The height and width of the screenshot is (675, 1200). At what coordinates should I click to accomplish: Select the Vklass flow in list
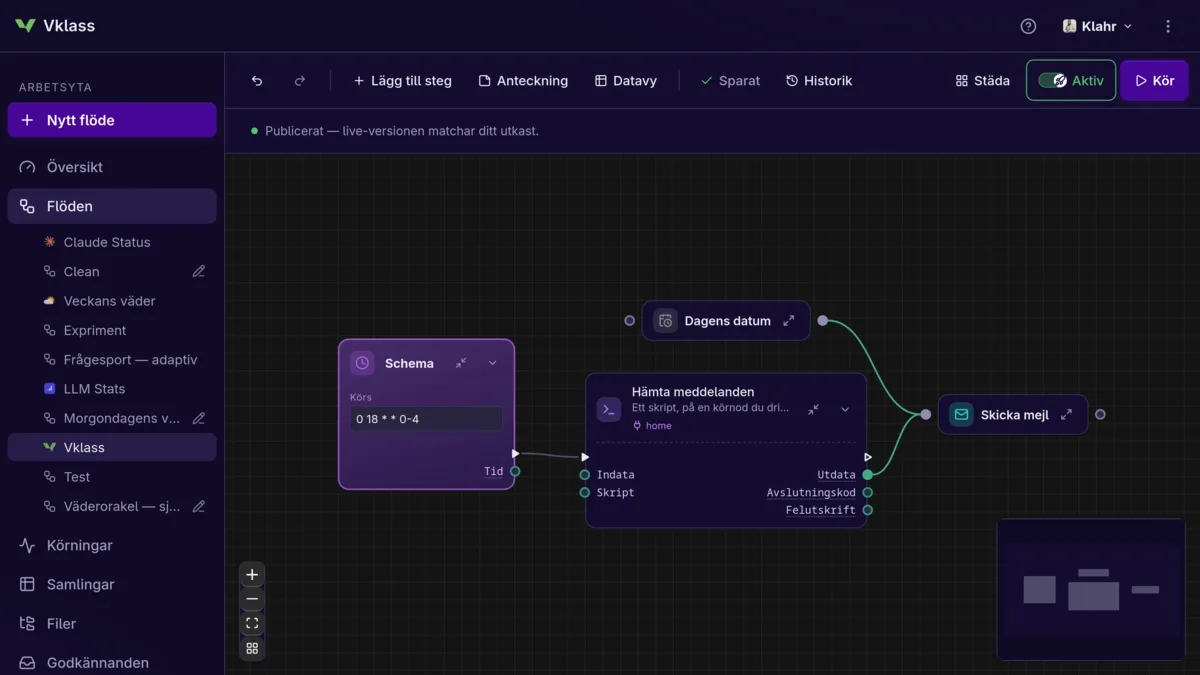(x=112, y=447)
